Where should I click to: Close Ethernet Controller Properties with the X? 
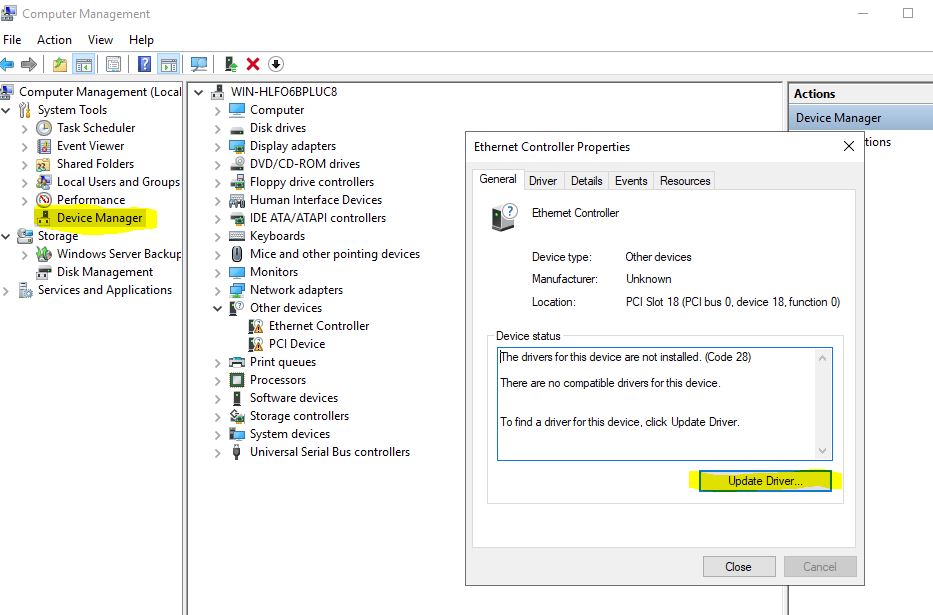[x=849, y=146]
